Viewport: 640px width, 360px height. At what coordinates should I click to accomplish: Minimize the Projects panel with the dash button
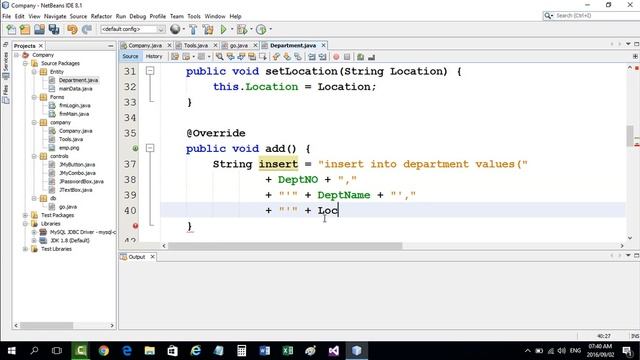pyautogui.click(x=111, y=46)
